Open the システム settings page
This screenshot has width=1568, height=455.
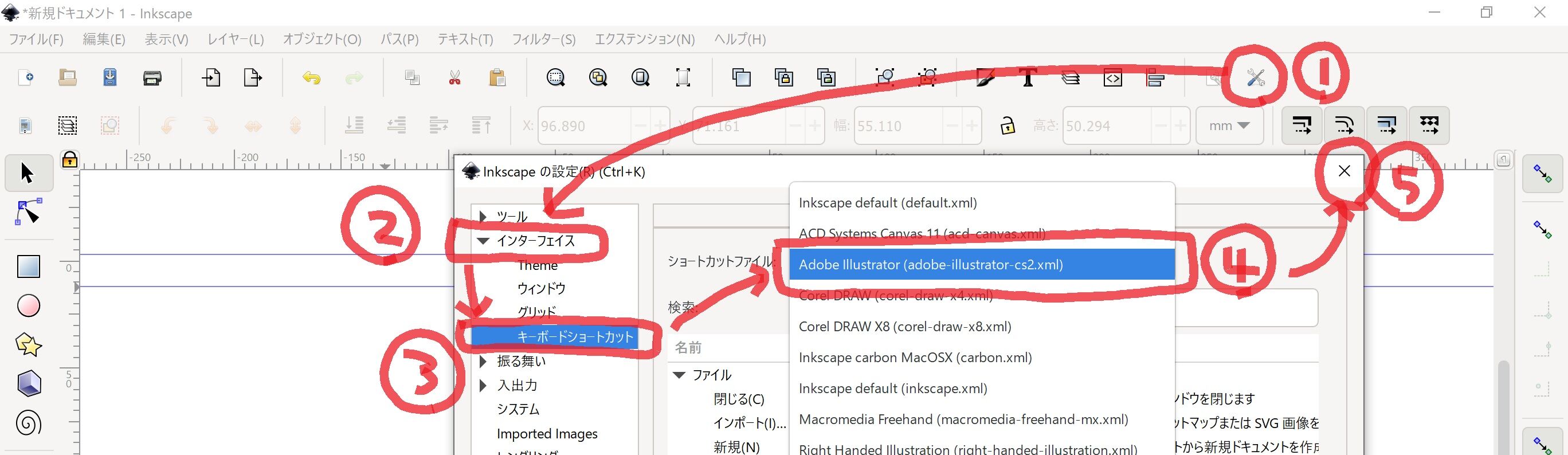tap(518, 409)
